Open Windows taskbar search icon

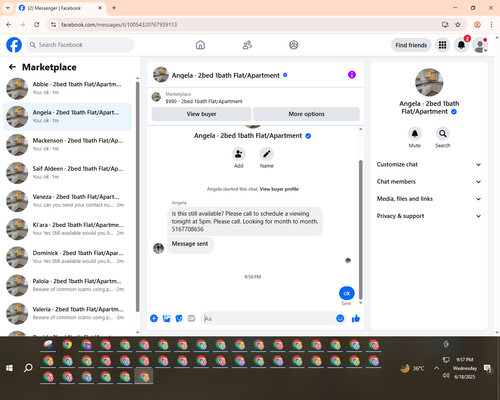[x=28, y=368]
